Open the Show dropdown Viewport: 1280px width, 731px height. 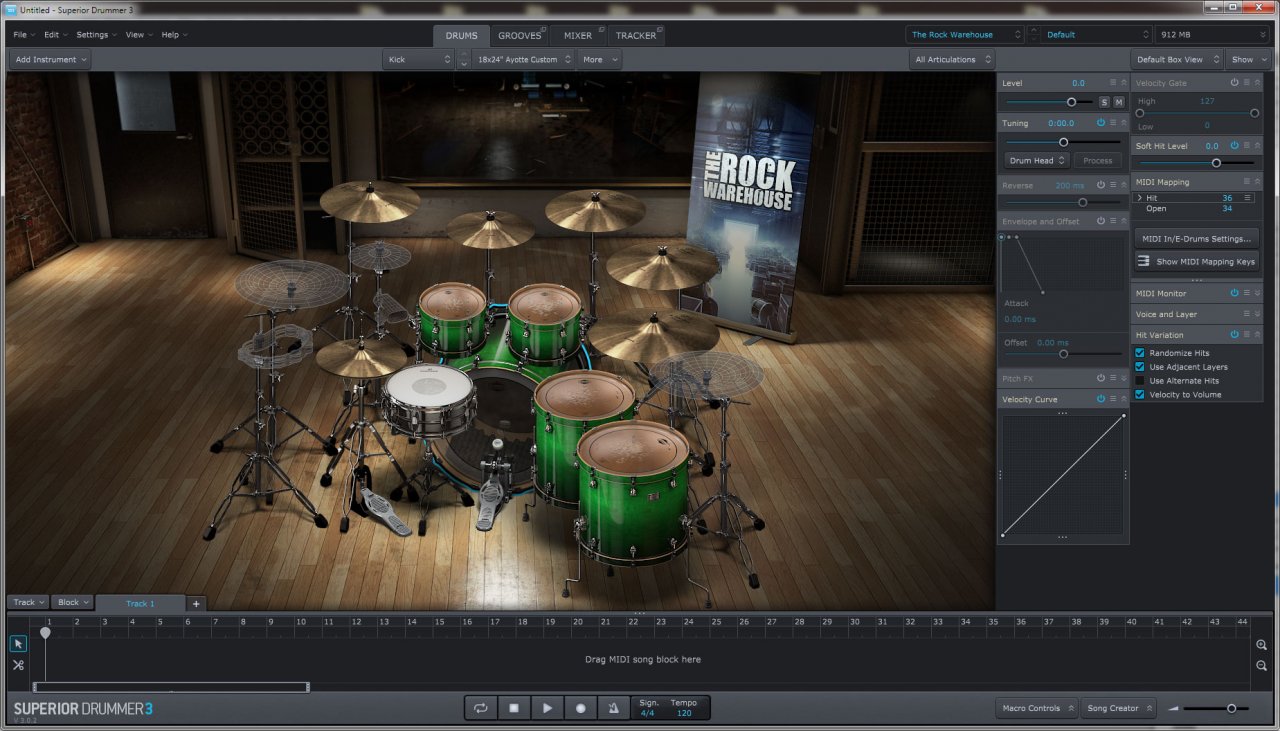click(x=1248, y=60)
